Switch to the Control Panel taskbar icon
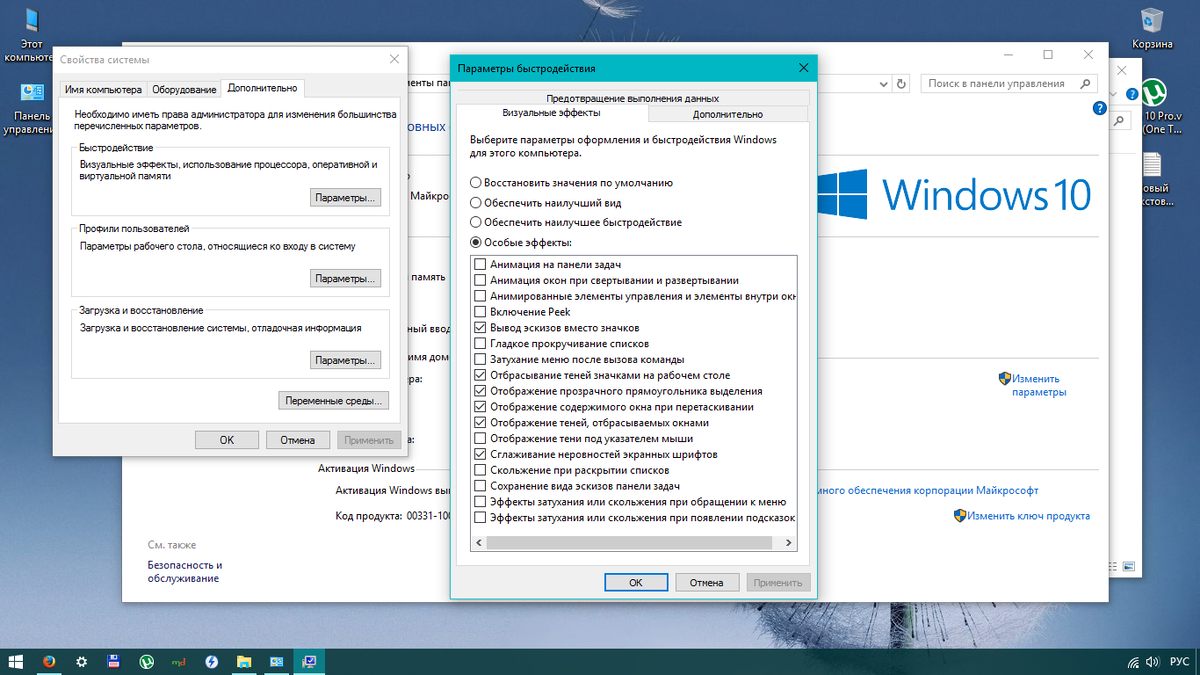 pos(276,662)
